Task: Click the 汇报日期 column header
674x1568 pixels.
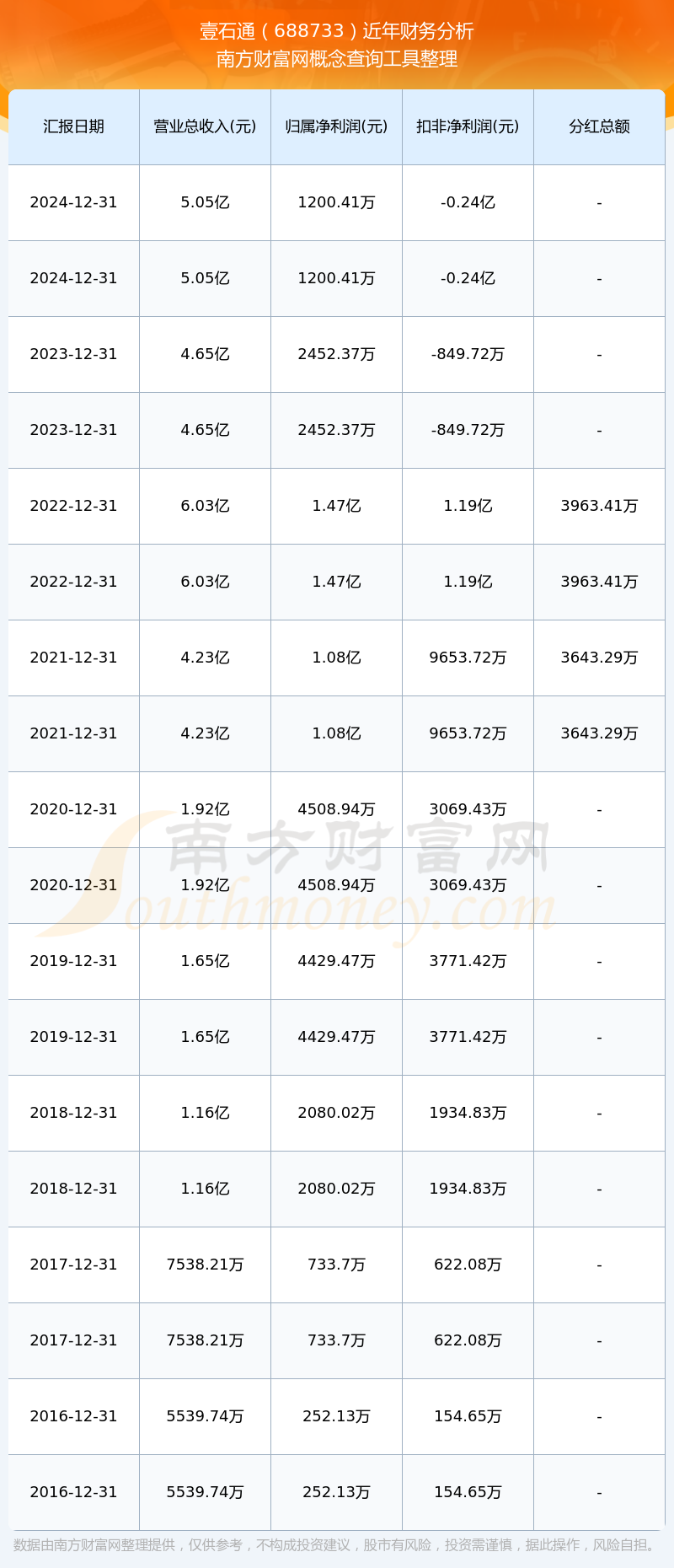Action: tap(74, 126)
